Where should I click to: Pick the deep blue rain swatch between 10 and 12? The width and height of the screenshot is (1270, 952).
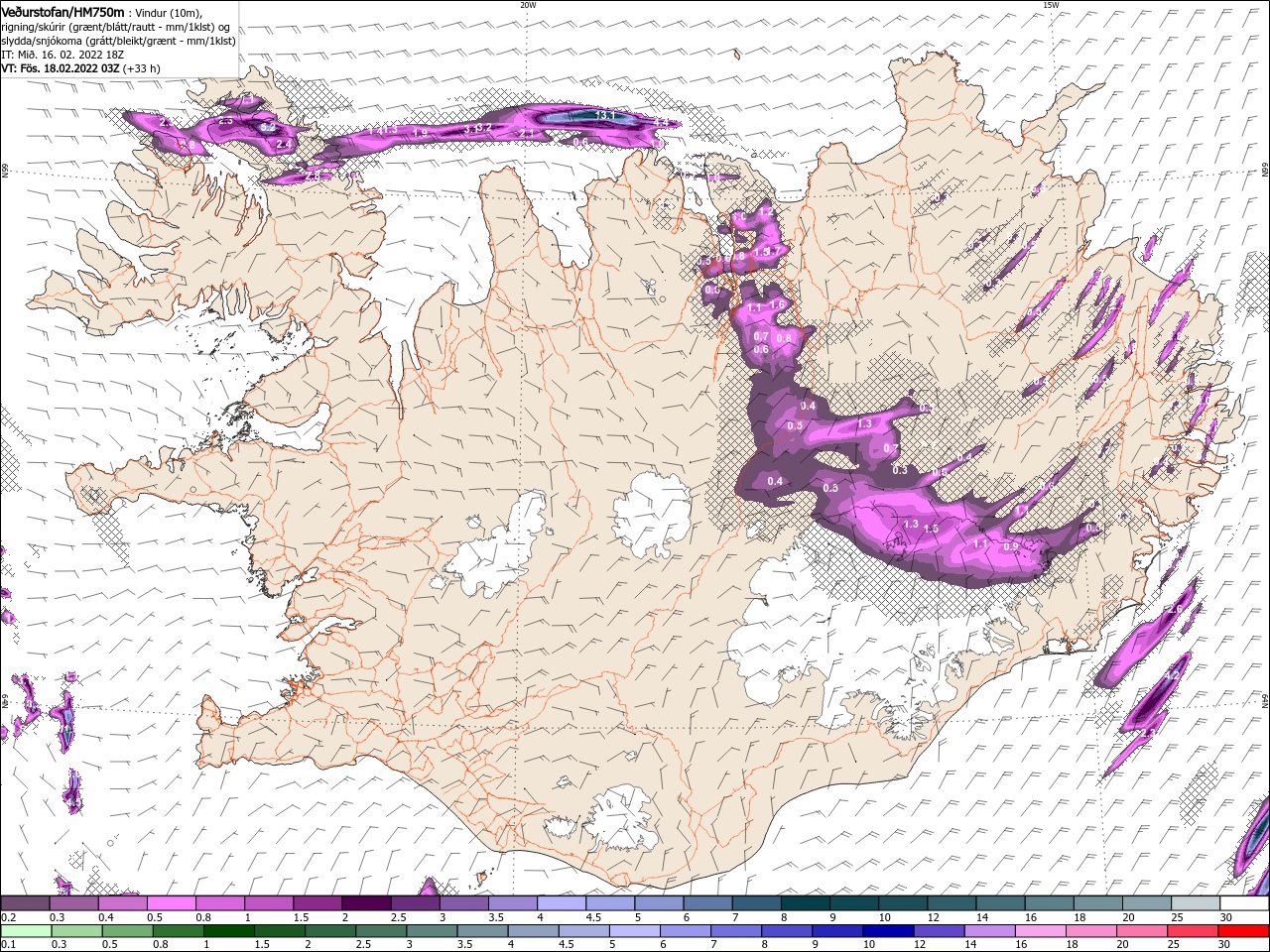(888, 931)
